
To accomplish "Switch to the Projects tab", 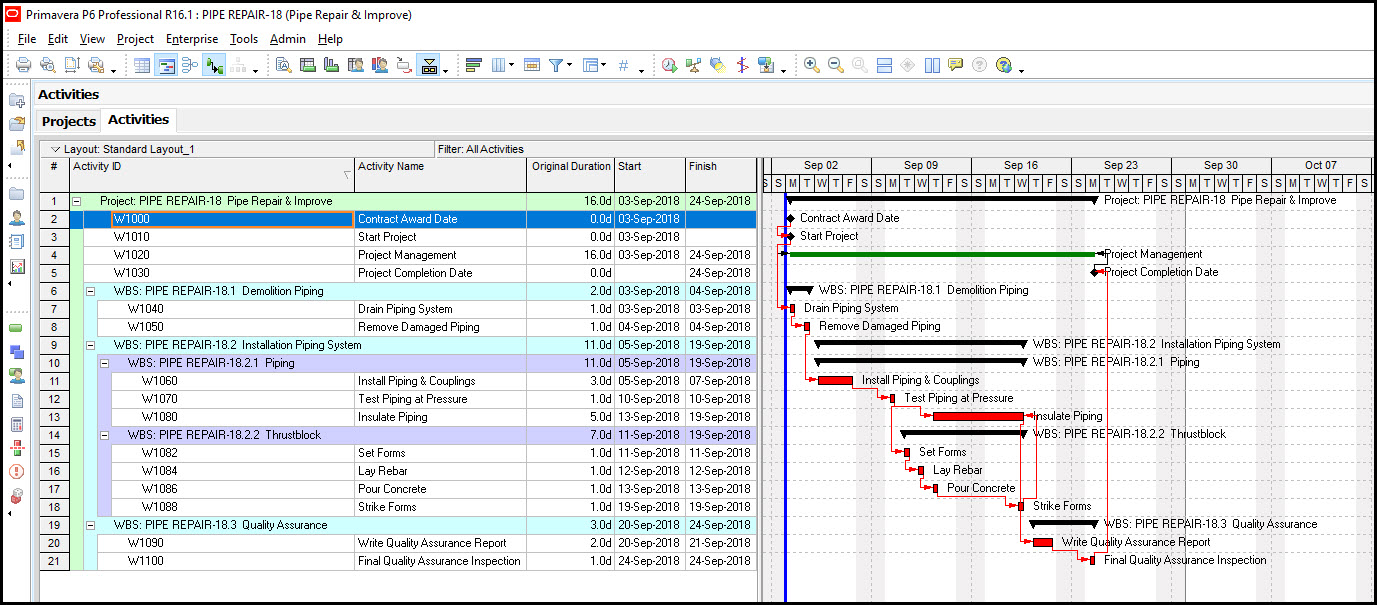I will 68,120.
